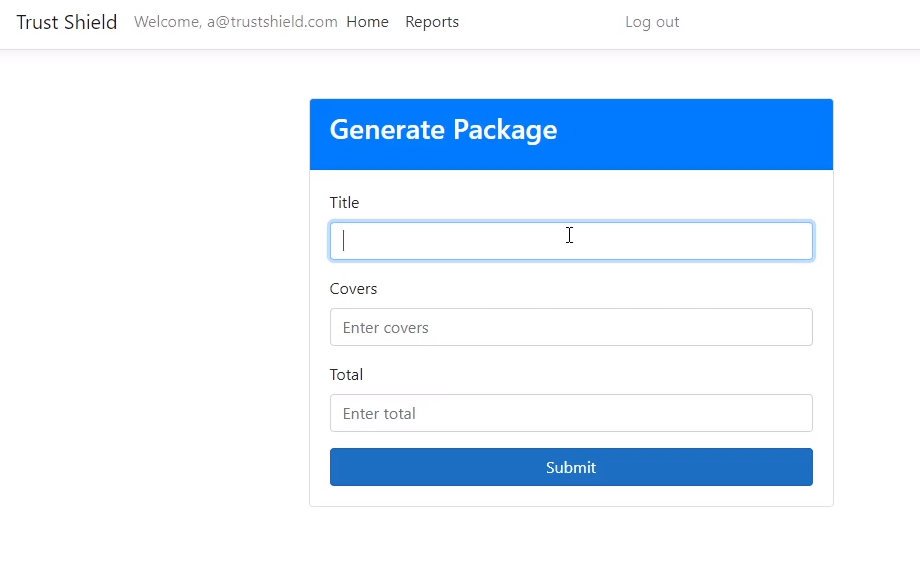The height and width of the screenshot is (584, 920).
Task: Click the right end of the Title field
Action: [795, 241]
